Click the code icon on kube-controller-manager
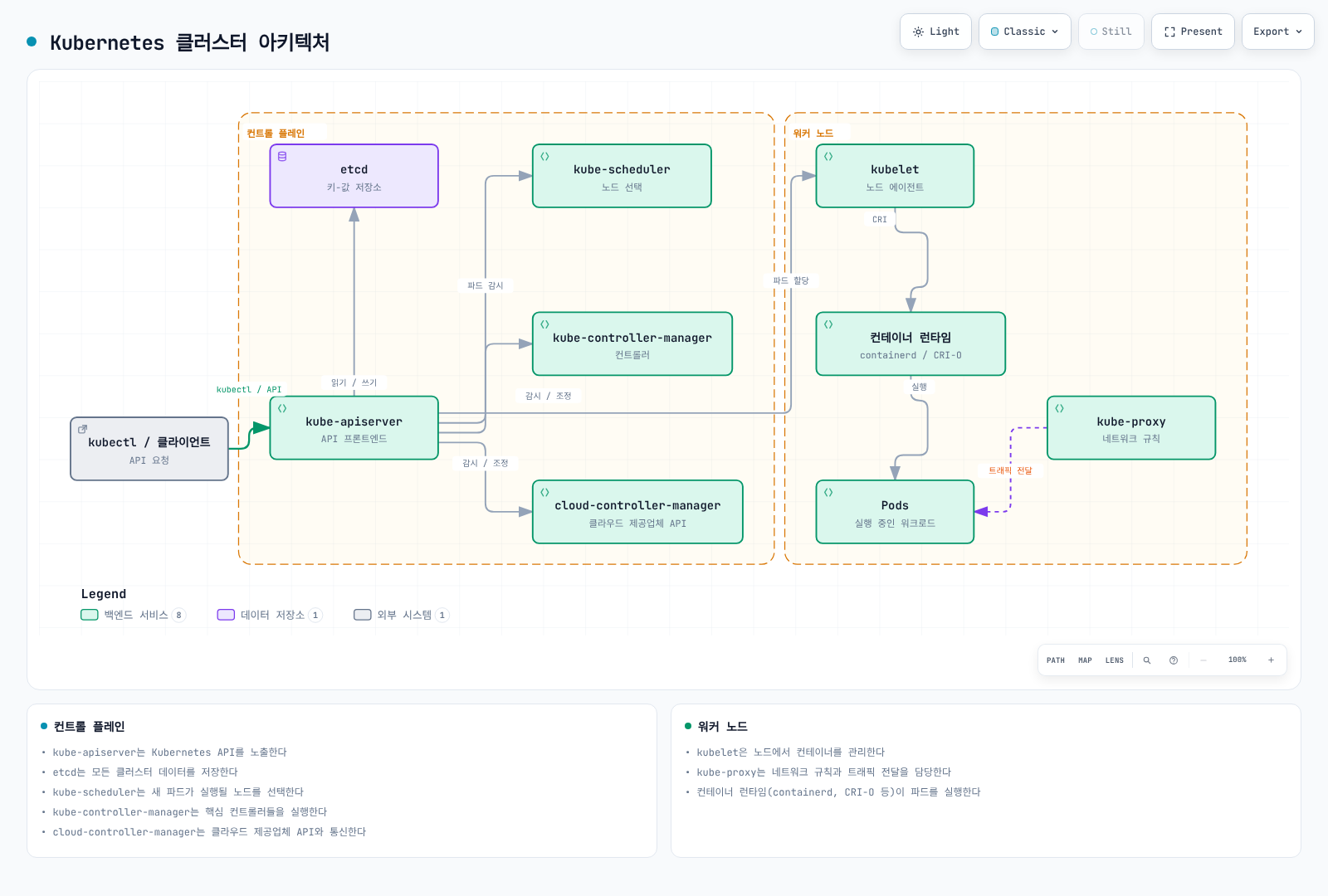The width and height of the screenshot is (1328, 896). point(544,324)
